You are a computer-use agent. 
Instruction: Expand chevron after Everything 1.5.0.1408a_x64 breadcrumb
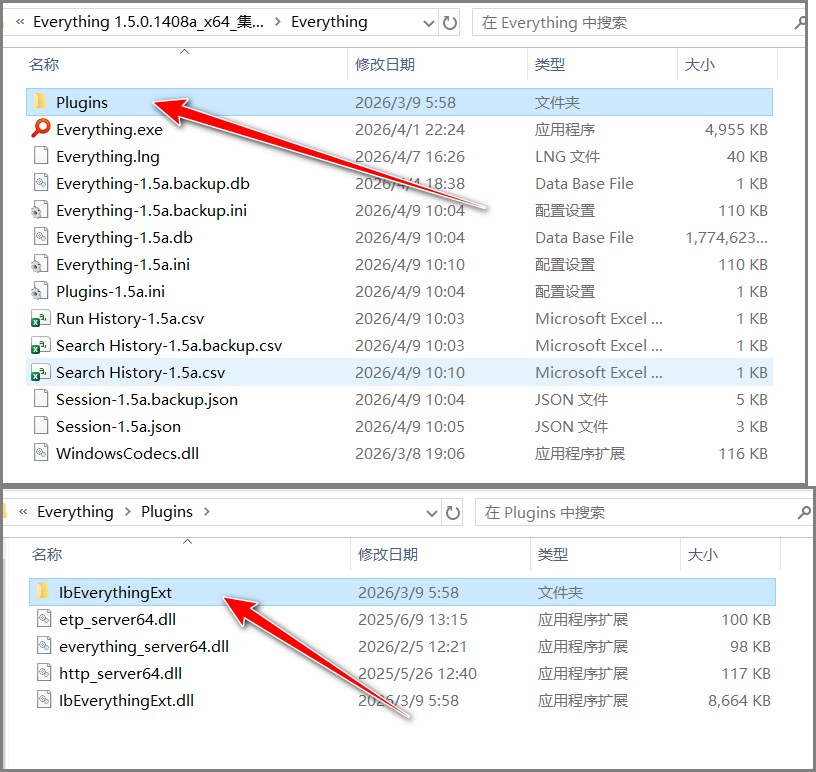[277, 22]
